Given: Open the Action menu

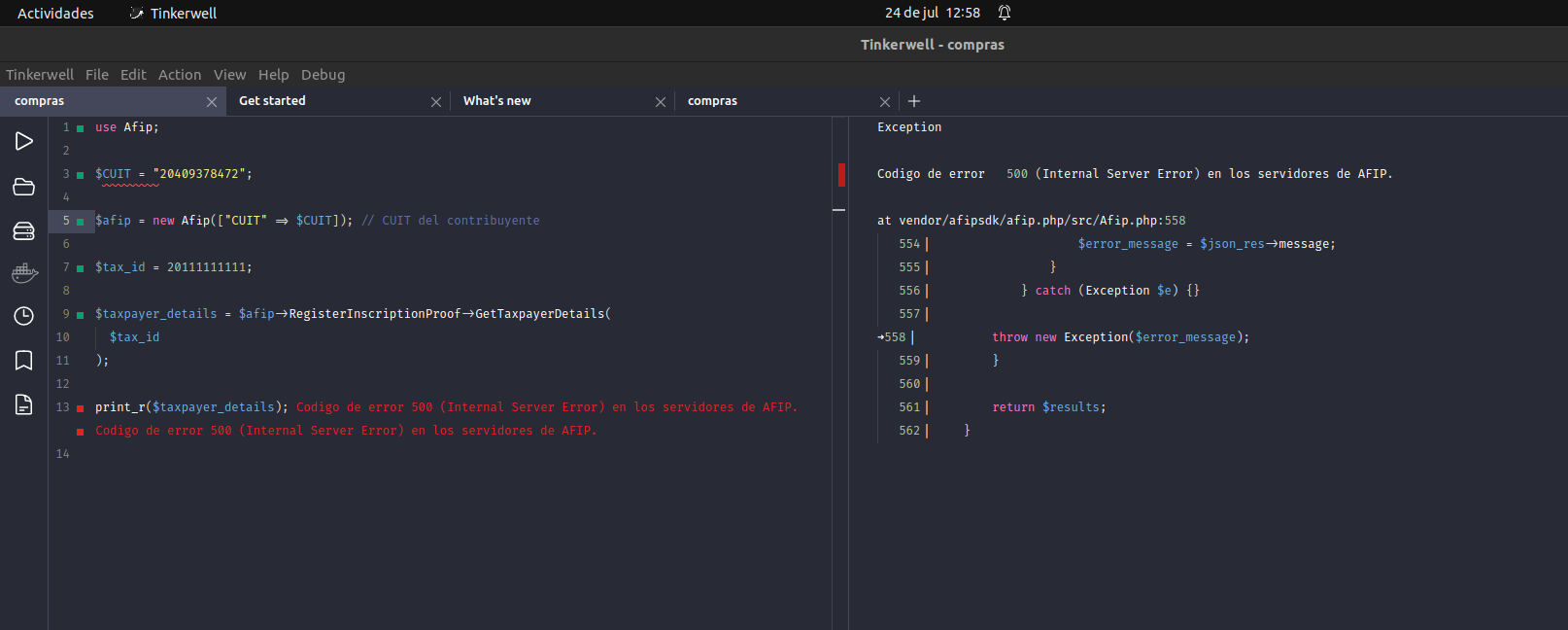Looking at the screenshot, I should click(x=180, y=75).
